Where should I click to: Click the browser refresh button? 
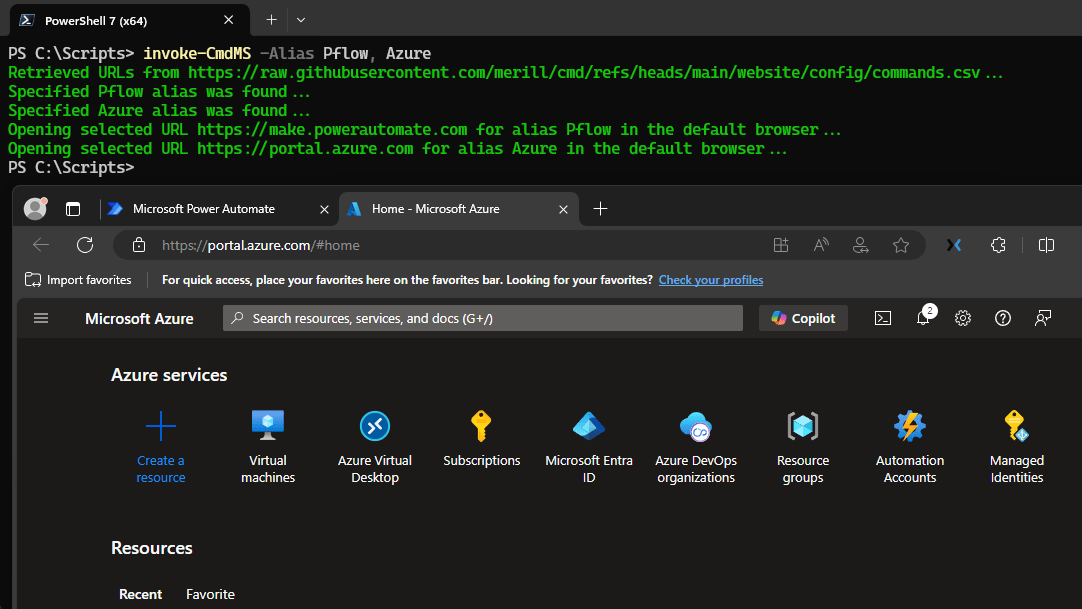[85, 245]
